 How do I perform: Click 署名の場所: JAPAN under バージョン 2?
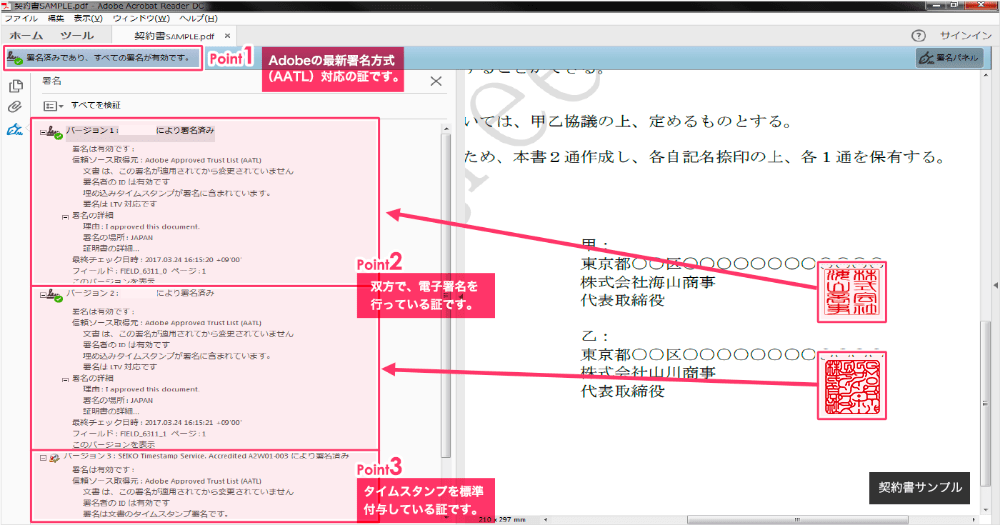coord(117,401)
